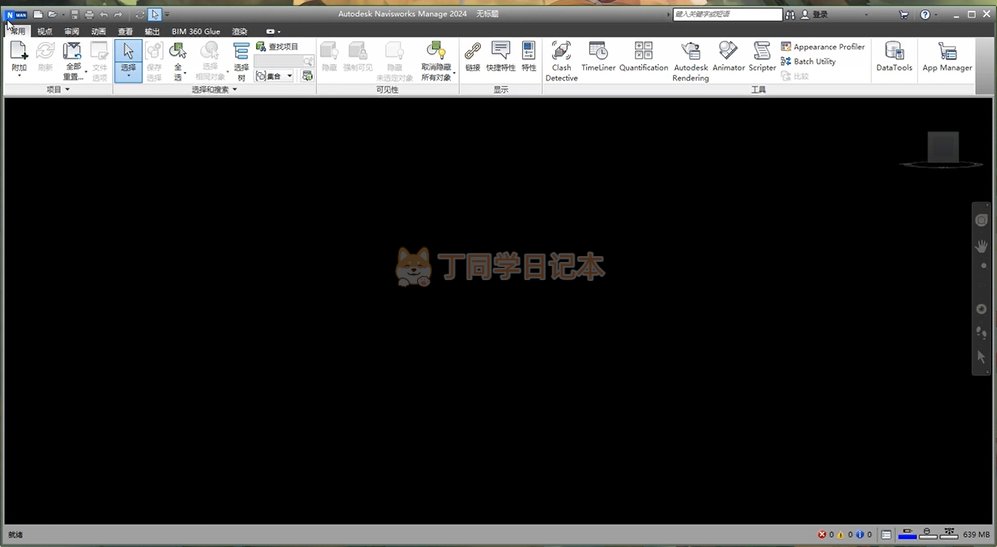Switch to the 视点 ribbon tab
This screenshot has width=997, height=547.
45,31
